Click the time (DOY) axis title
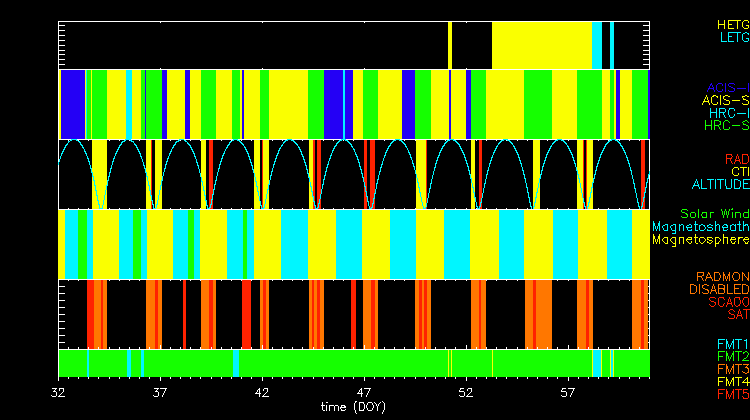Image resolution: width=750 pixels, height=420 pixels. coord(355,409)
